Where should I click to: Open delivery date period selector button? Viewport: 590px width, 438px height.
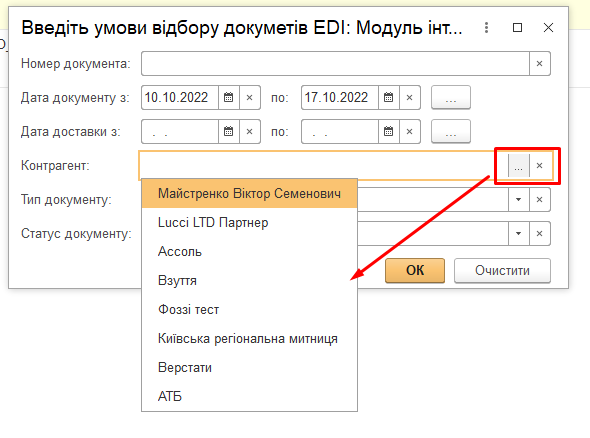pyautogui.click(x=451, y=131)
